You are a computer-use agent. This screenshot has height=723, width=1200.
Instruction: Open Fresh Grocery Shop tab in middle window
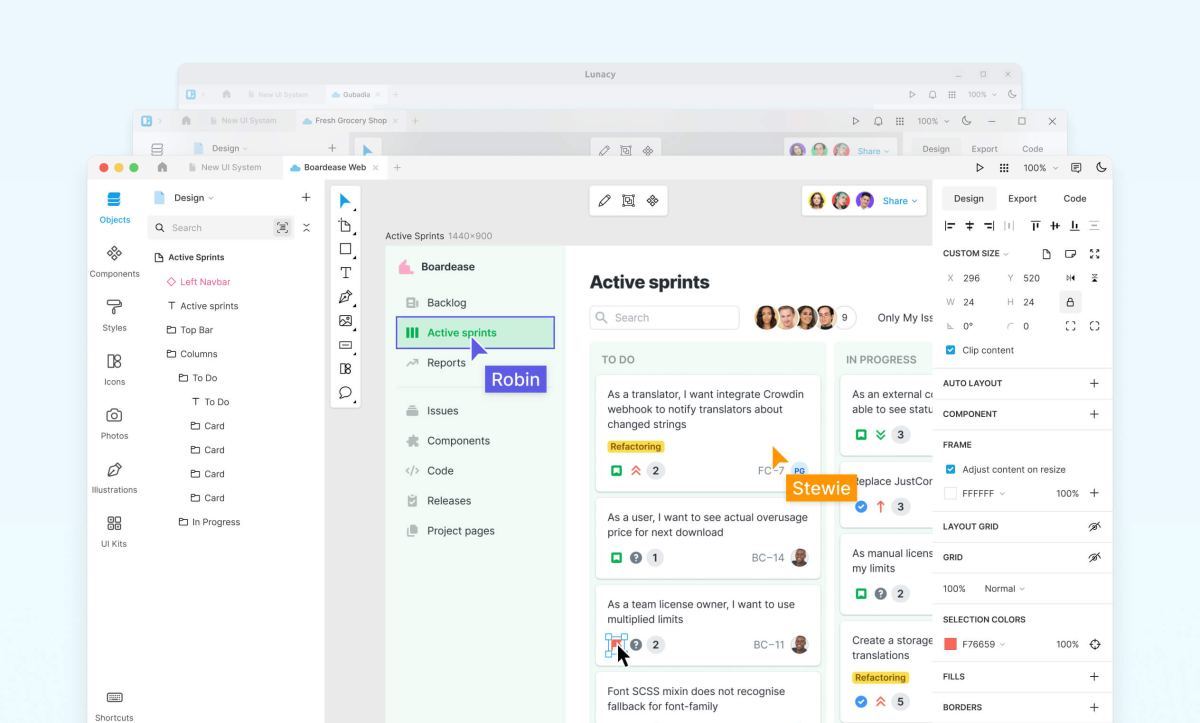[x=350, y=121]
